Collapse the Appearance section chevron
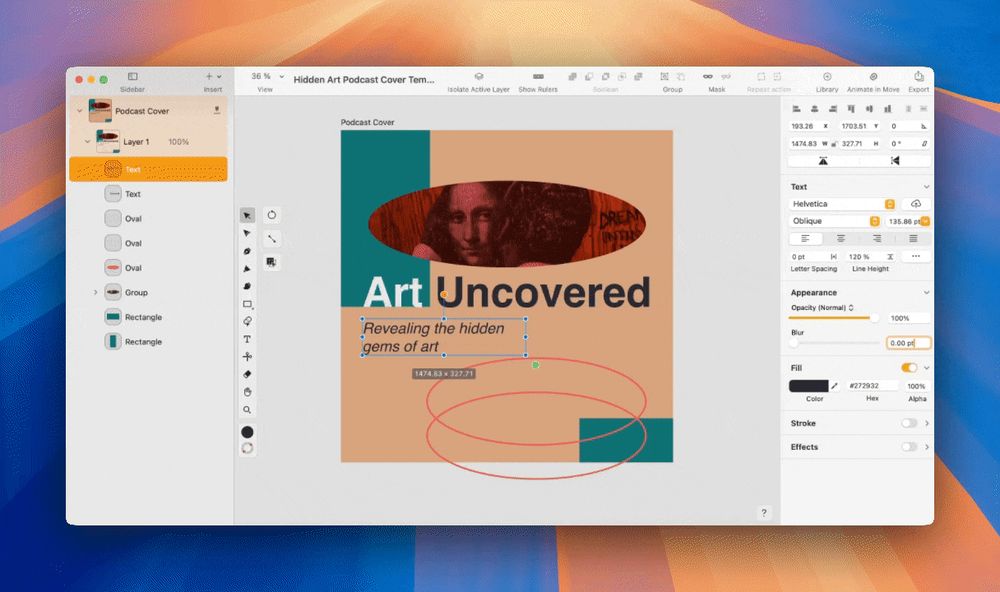This screenshot has width=1000, height=592. [926, 292]
